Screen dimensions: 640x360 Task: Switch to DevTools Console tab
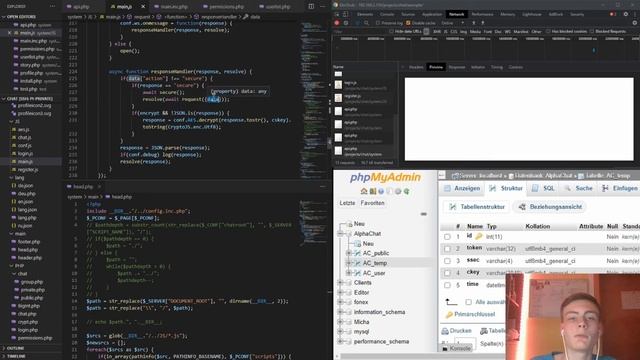coord(387,14)
